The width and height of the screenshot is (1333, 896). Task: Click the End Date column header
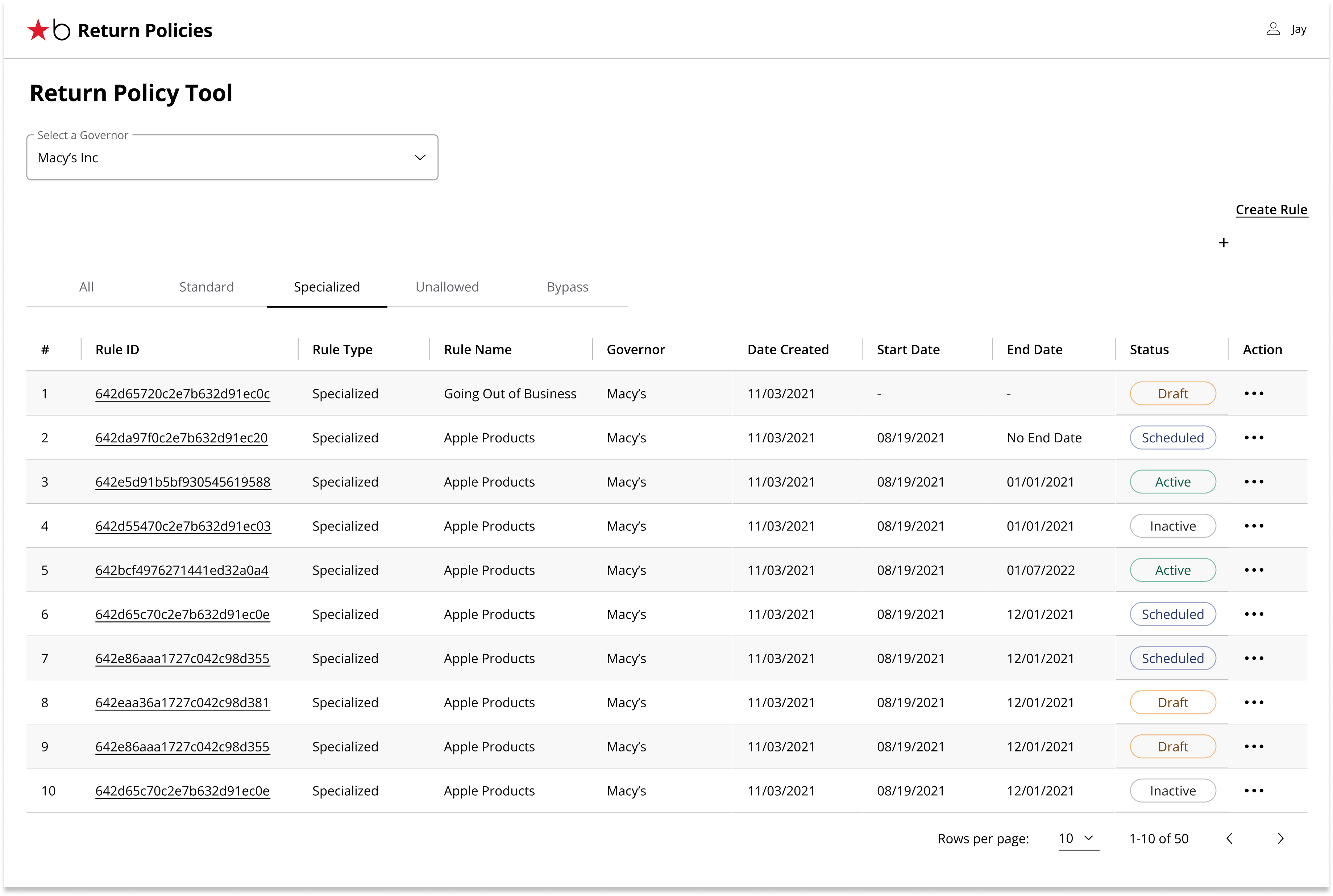pos(1035,350)
